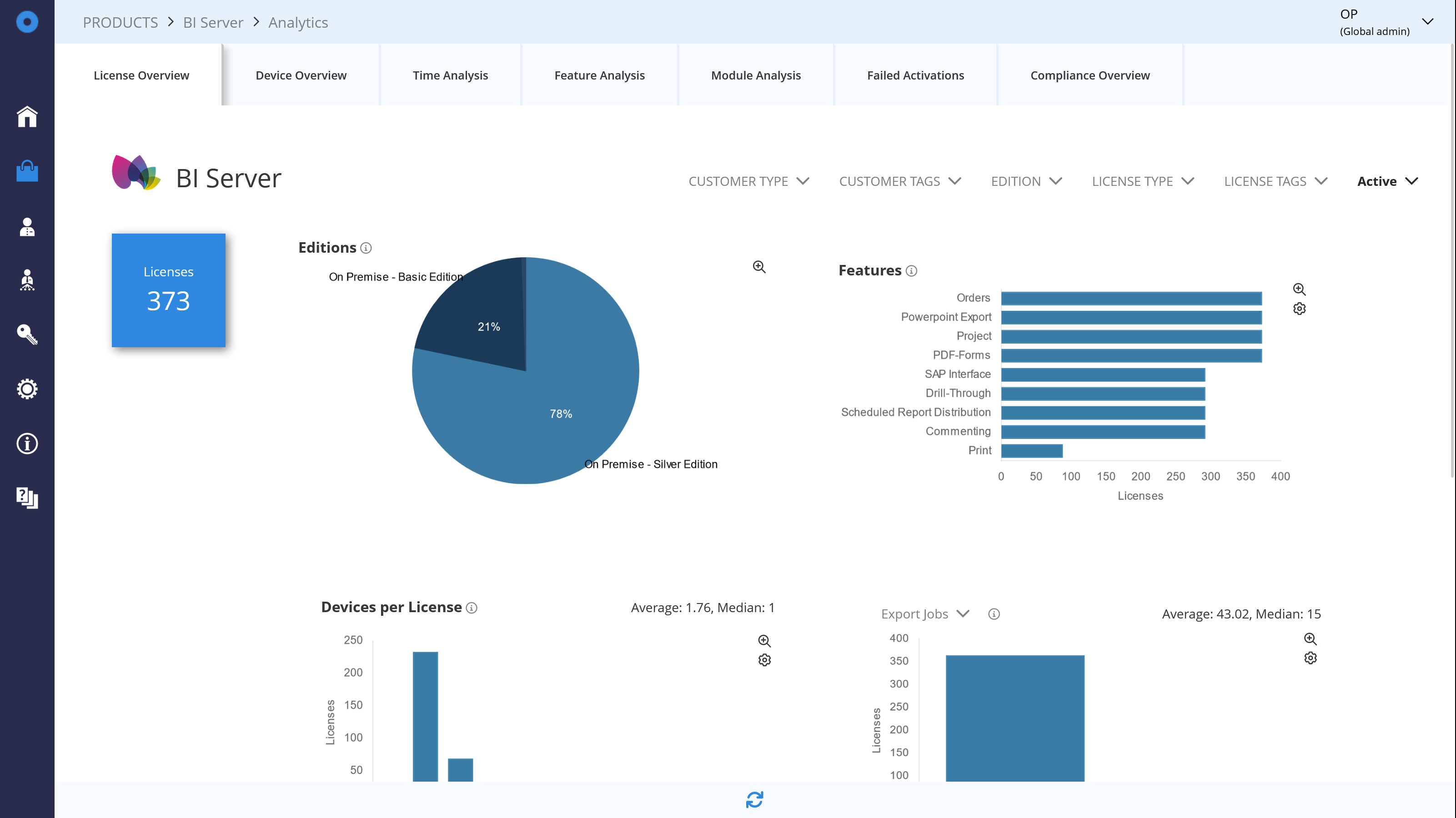
Task: Expand the LICENSE TYPE filter
Action: 1143,181
